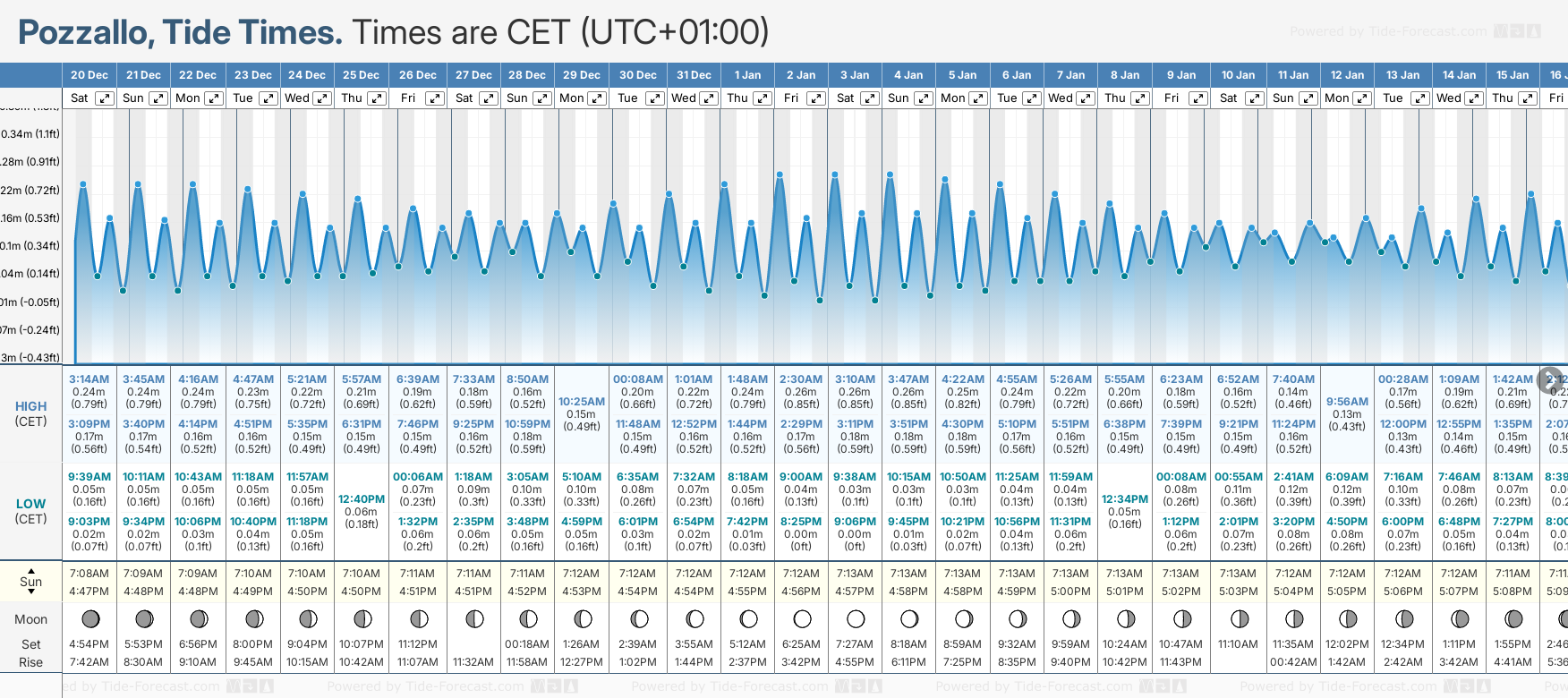Expand the Sat 27 Dec day view
This screenshot has width=1568, height=698.
point(489,98)
